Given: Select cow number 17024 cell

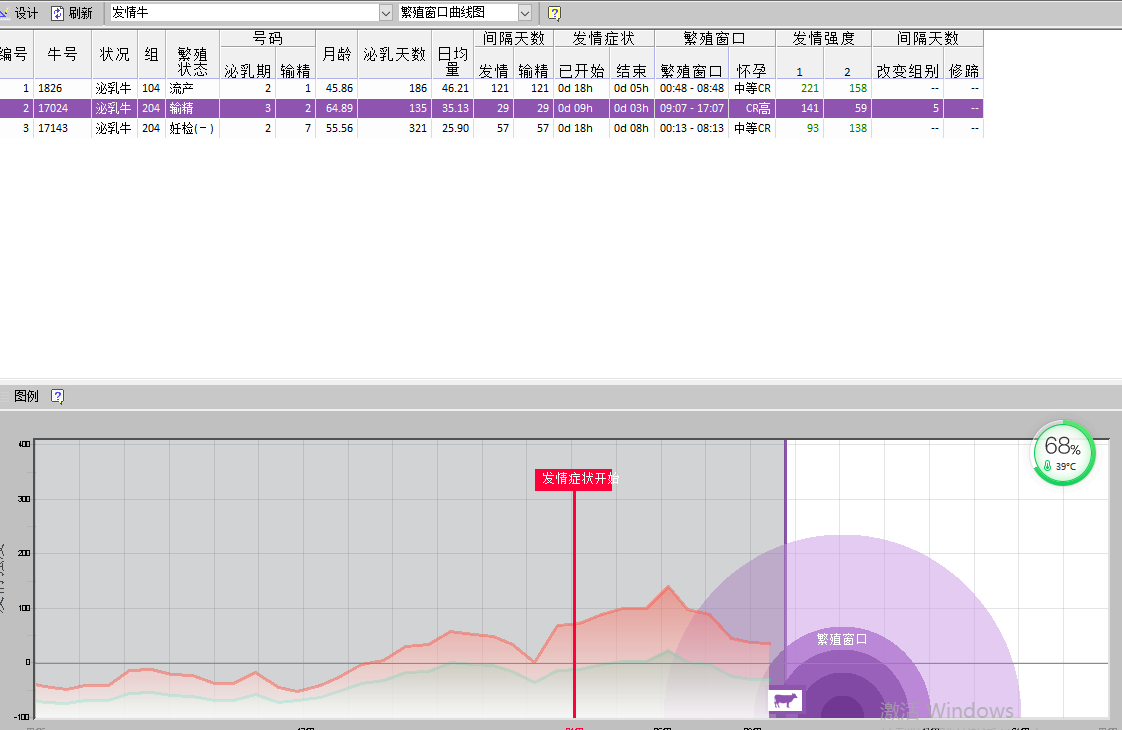Looking at the screenshot, I should (62, 108).
